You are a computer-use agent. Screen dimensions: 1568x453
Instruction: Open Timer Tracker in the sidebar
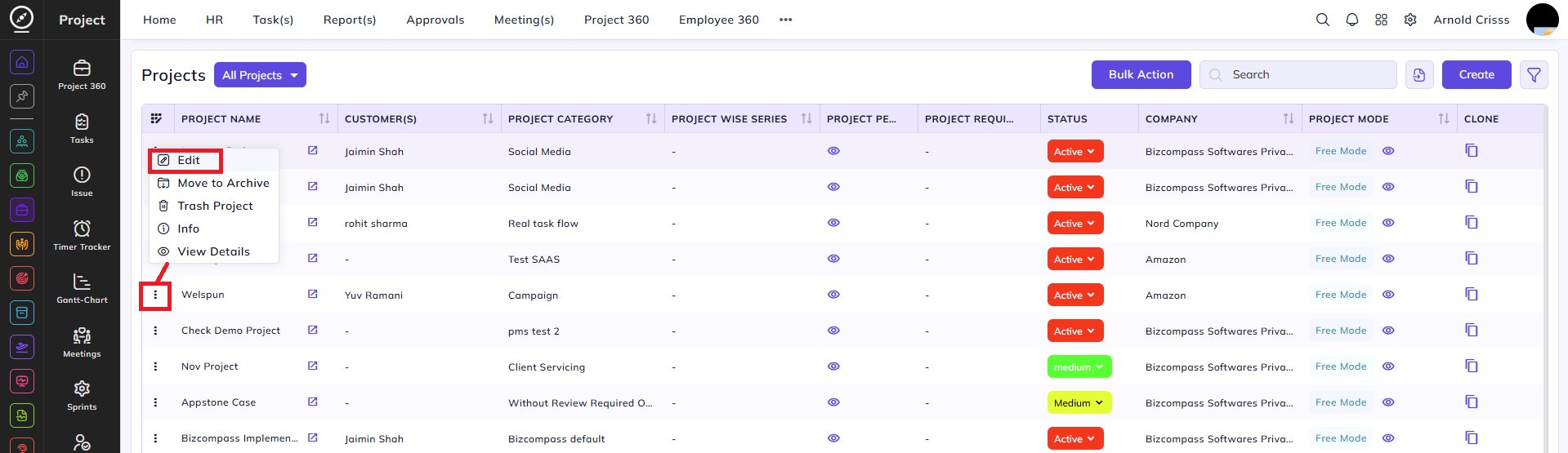point(82,235)
